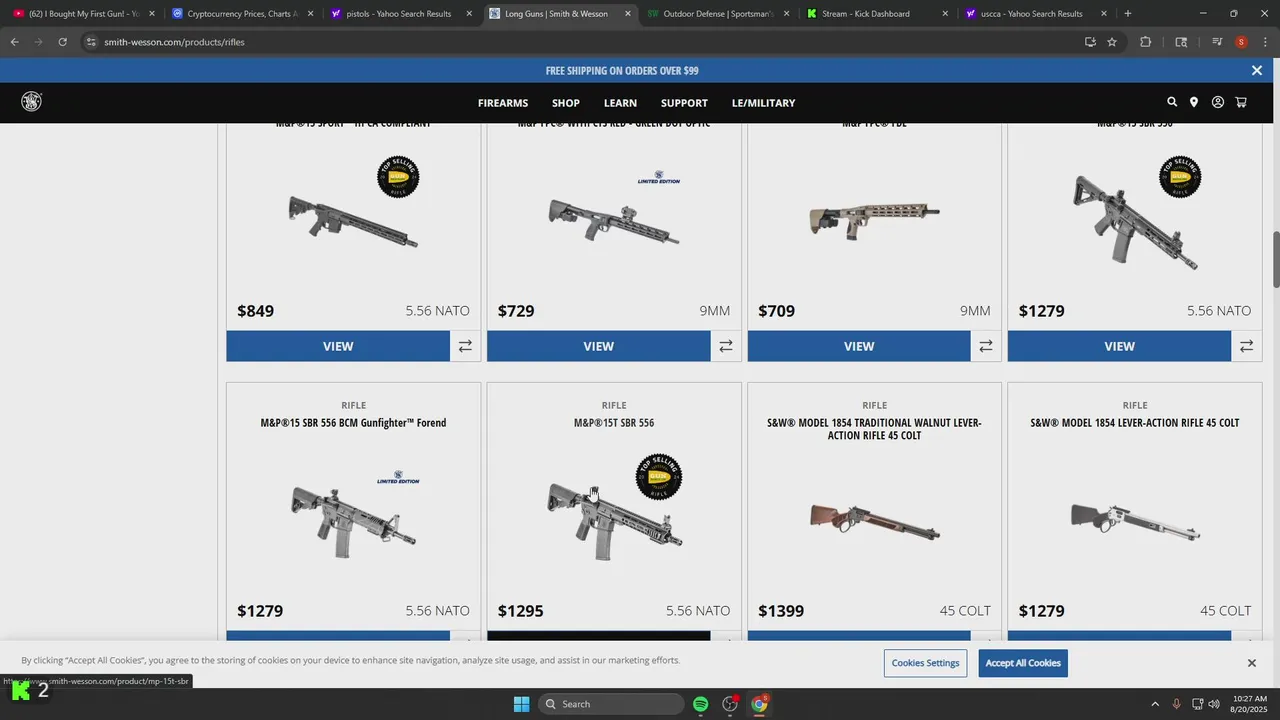Click the browser address bar URL

click(x=174, y=42)
